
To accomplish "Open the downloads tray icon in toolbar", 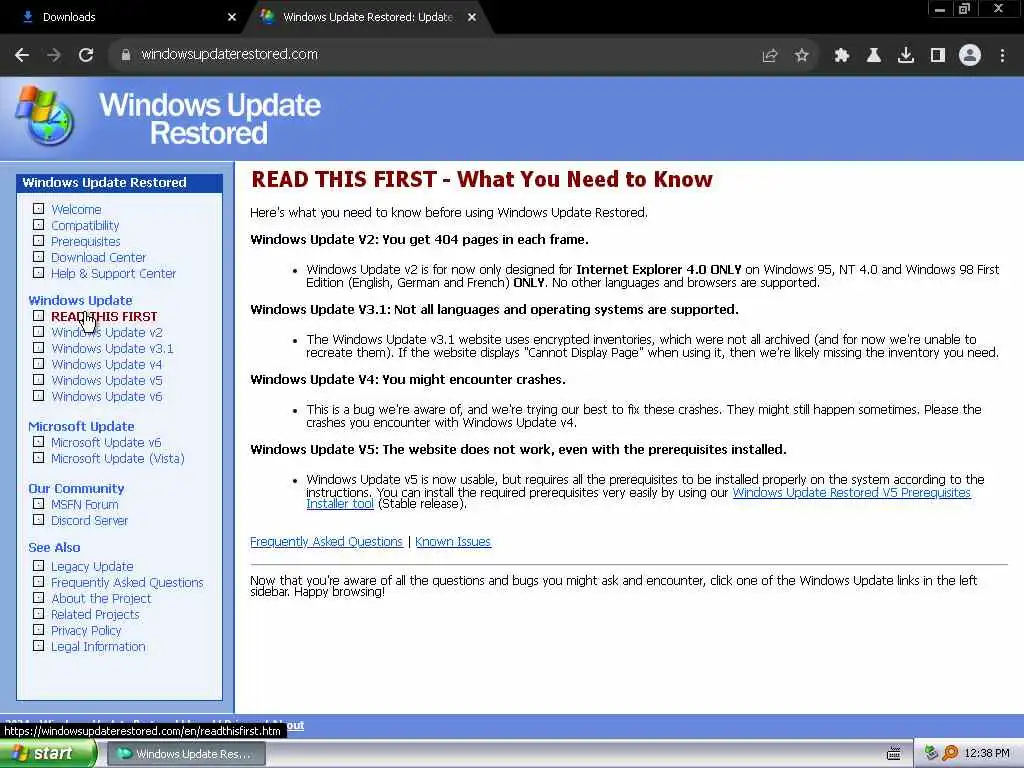I will pos(906,56).
